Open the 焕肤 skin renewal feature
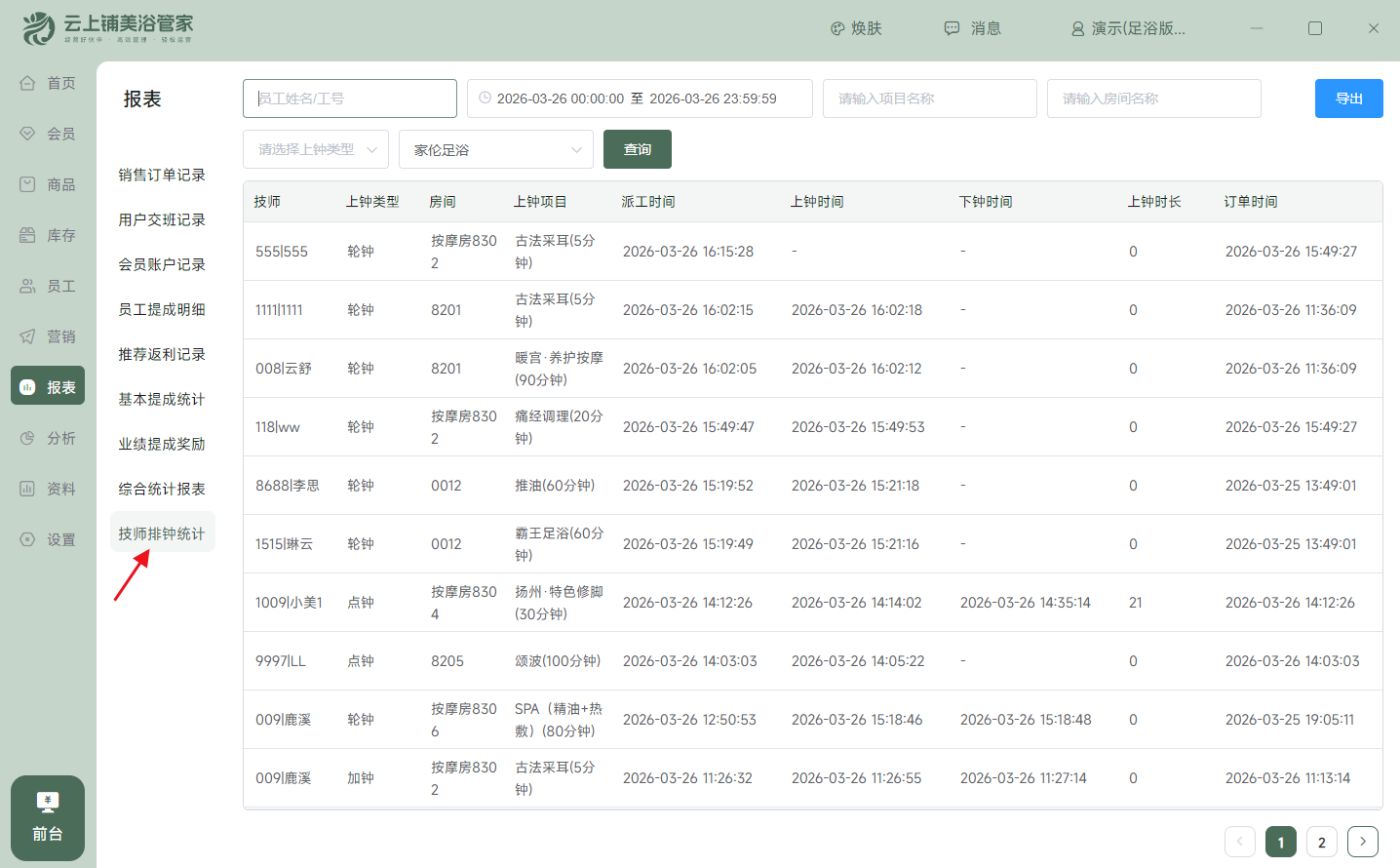This screenshot has width=1400, height=868. [x=856, y=28]
